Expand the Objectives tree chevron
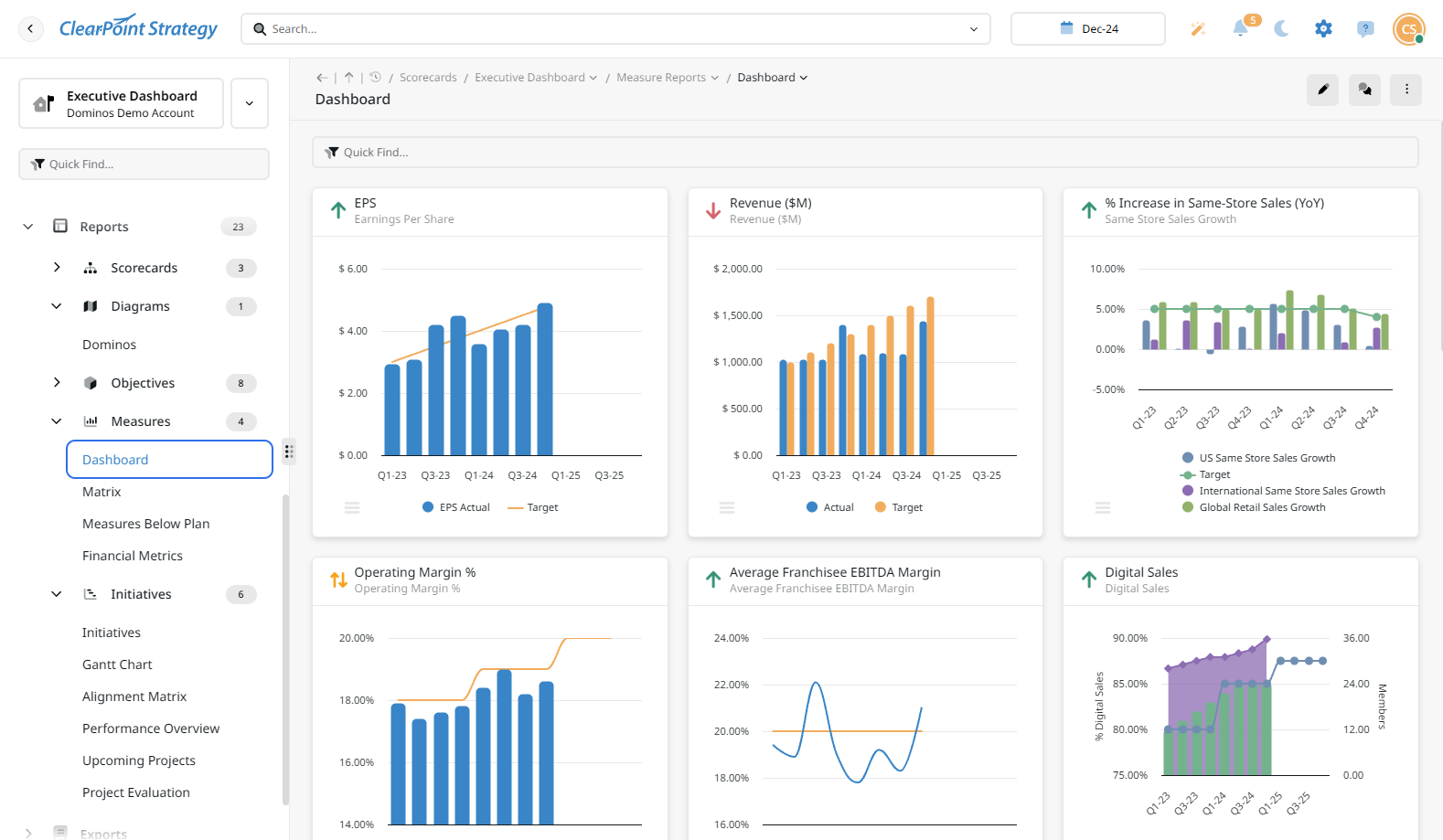The height and width of the screenshot is (840, 1443). click(57, 383)
